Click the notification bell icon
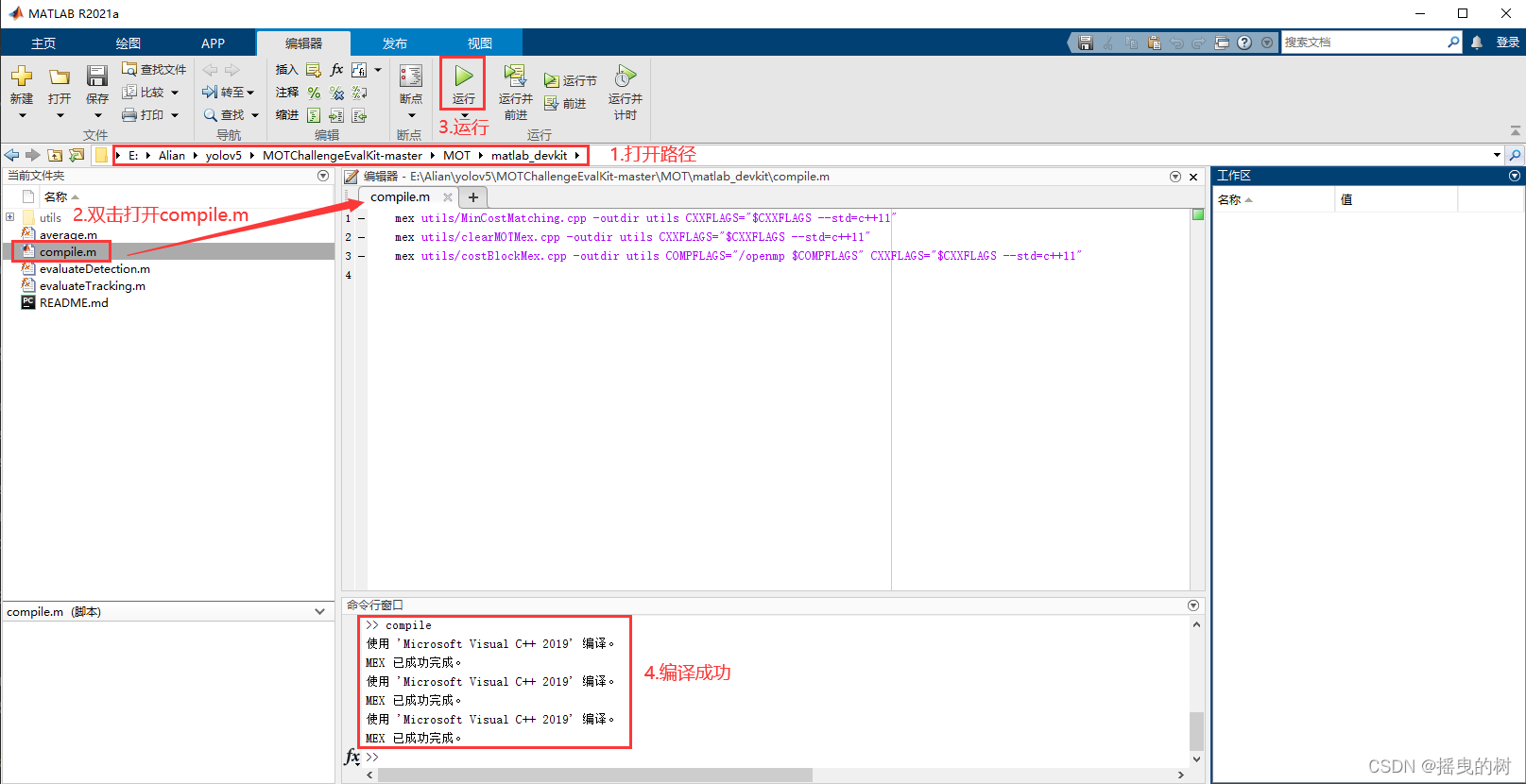This screenshot has height=784, width=1526. (x=1477, y=43)
